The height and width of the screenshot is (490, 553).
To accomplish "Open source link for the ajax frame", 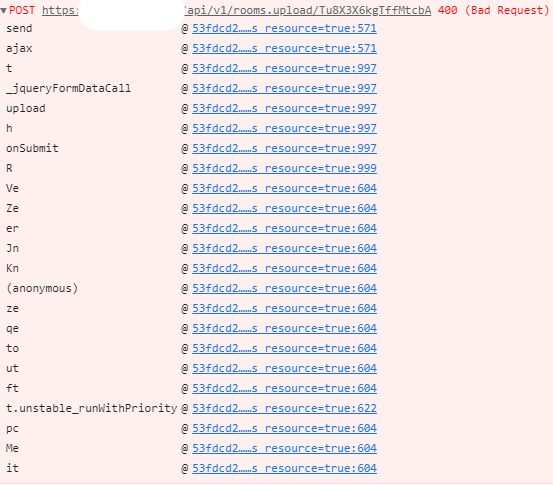I will coord(284,48).
